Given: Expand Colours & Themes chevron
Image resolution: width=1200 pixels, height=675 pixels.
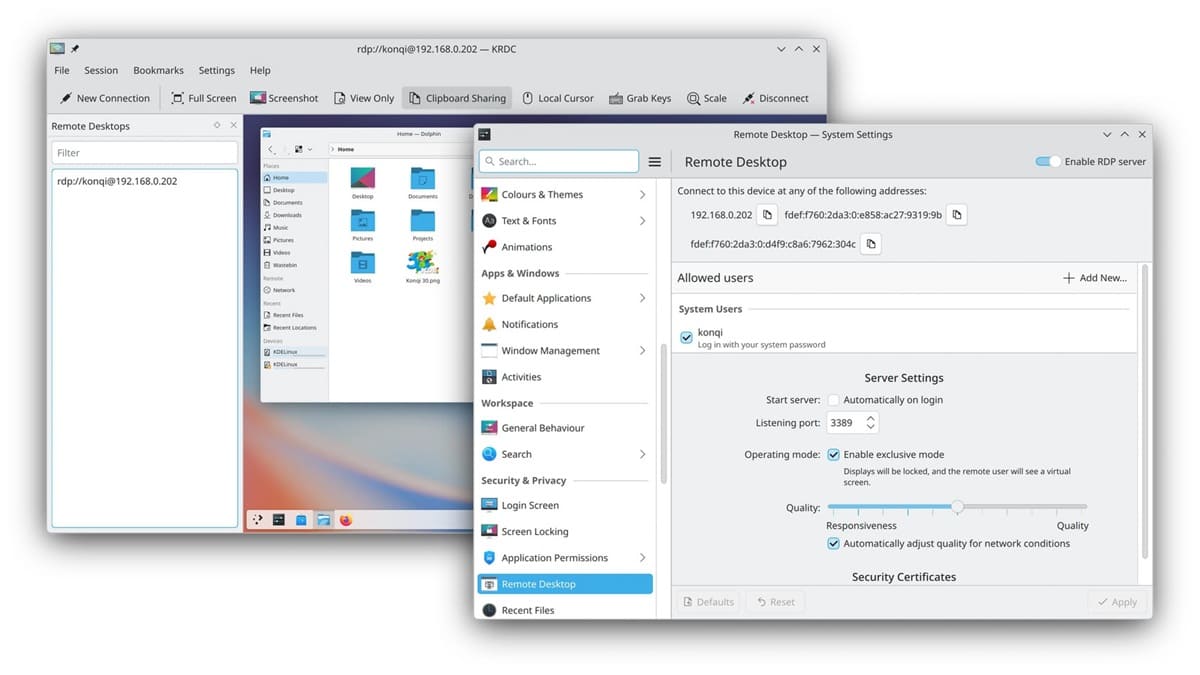Looking at the screenshot, I should click(x=642, y=195).
